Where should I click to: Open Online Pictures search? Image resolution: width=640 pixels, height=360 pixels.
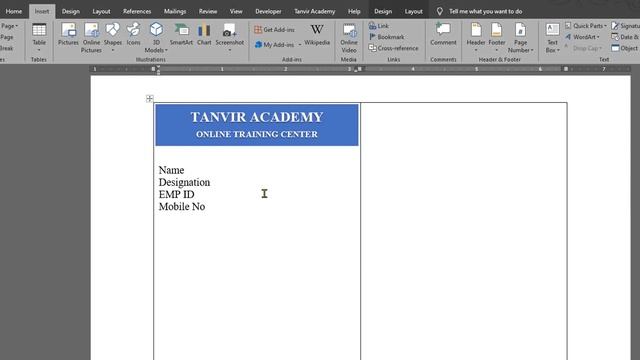91,38
